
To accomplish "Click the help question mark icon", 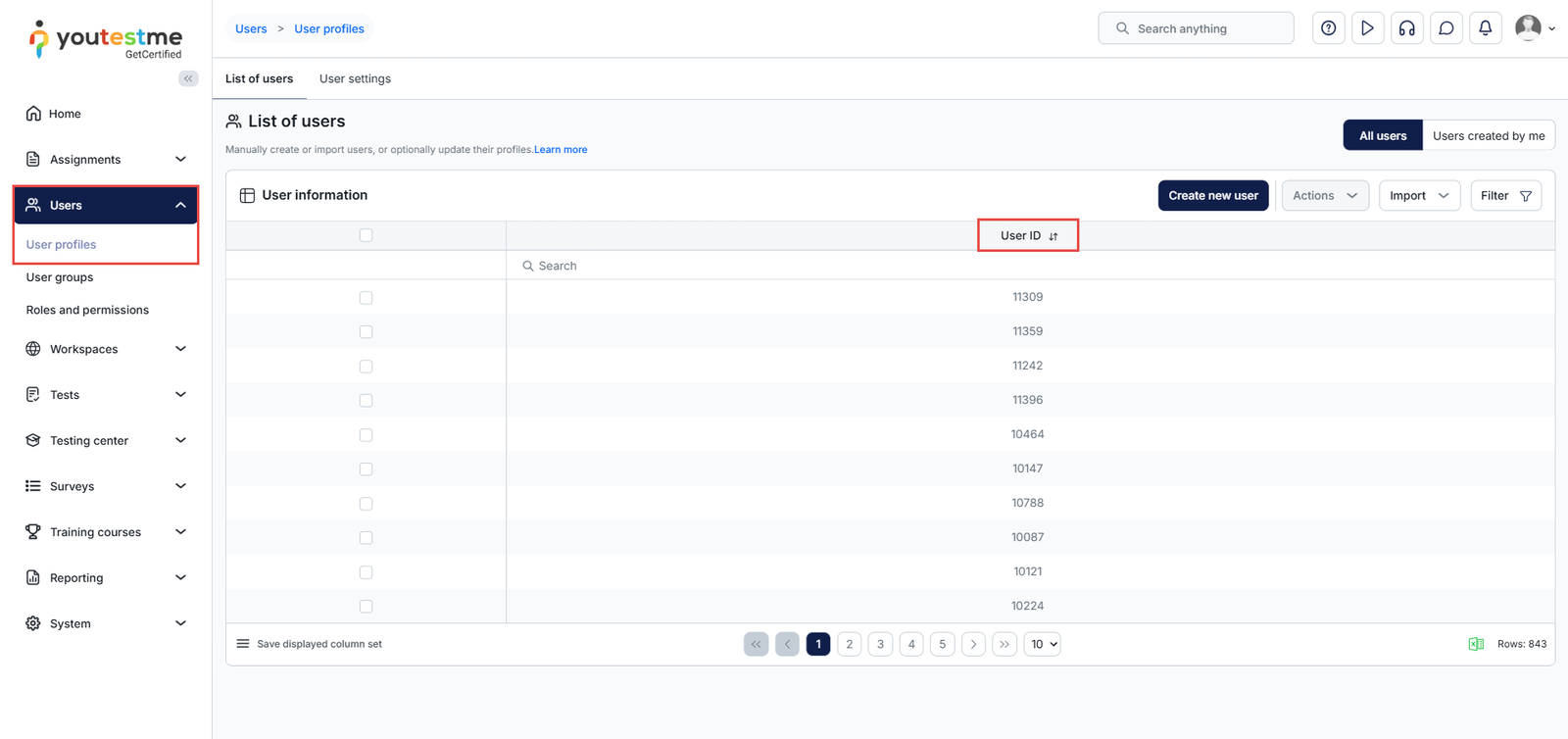I will click(1328, 28).
